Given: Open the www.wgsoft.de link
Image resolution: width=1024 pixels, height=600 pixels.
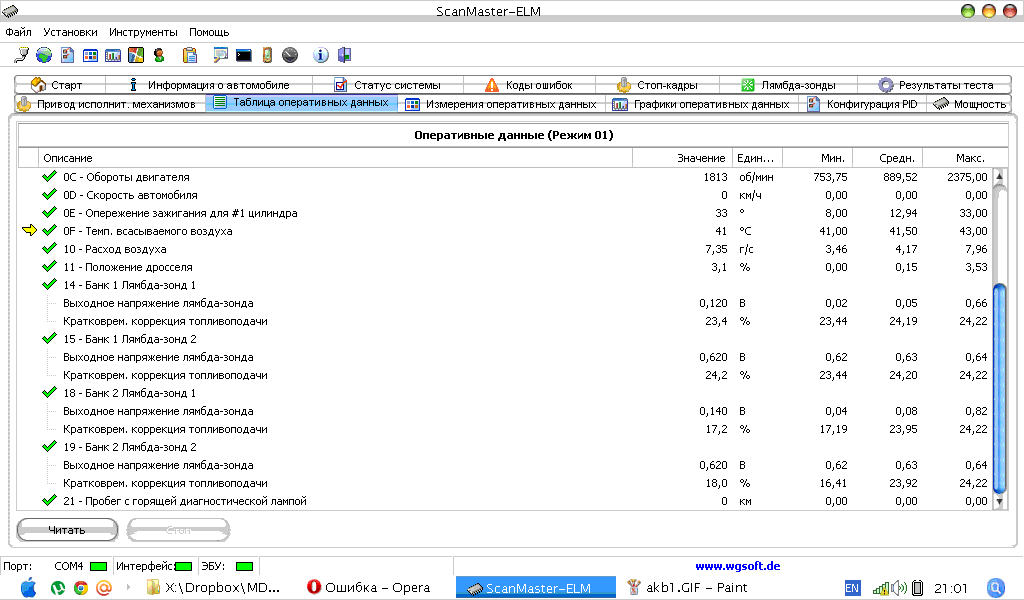Looking at the screenshot, I should pyautogui.click(x=737, y=566).
